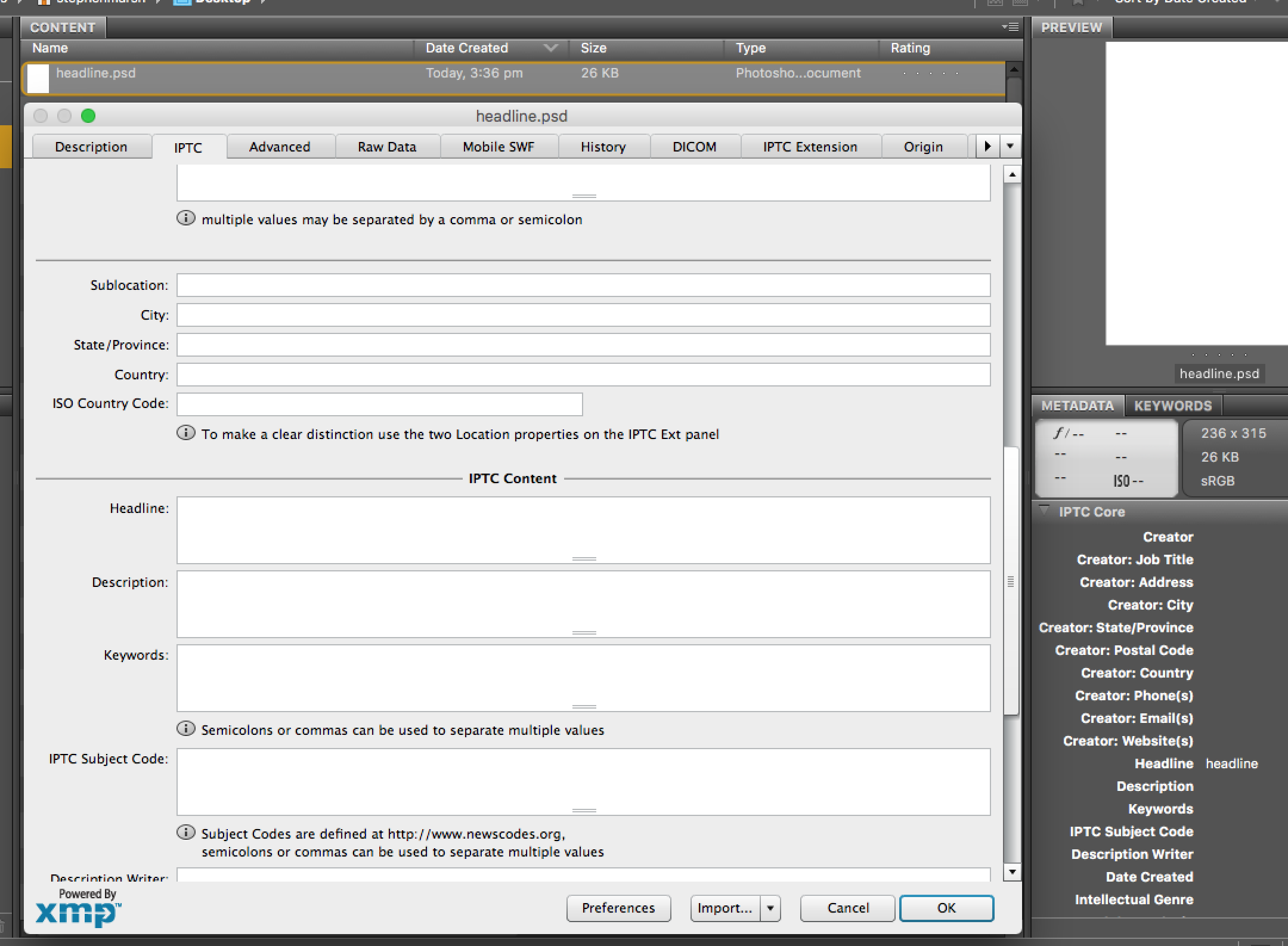1288x946 pixels.
Task: Expand IPTC Core section in sidebar
Action: point(1045,511)
